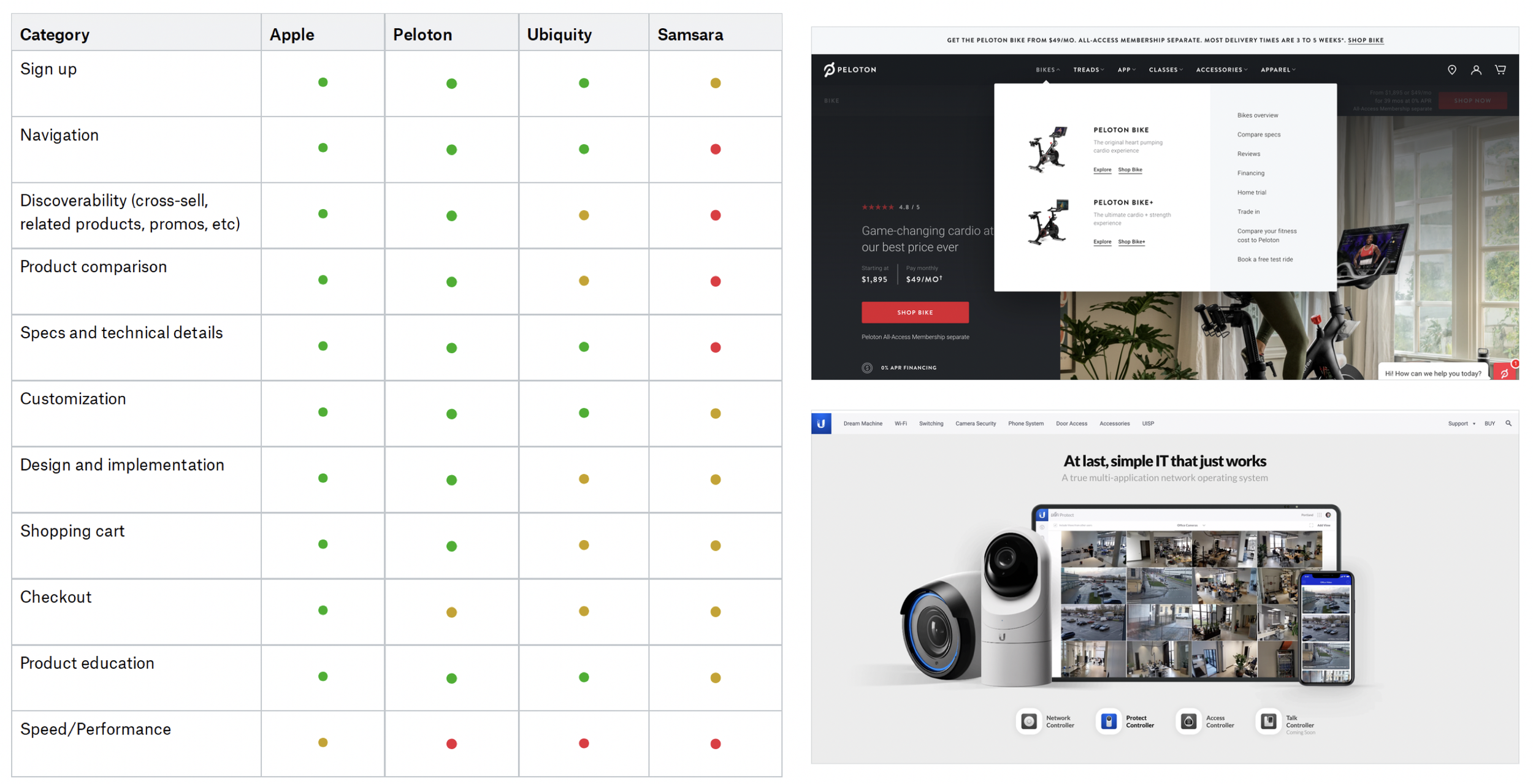Select the Network Controller icon

1029,721
